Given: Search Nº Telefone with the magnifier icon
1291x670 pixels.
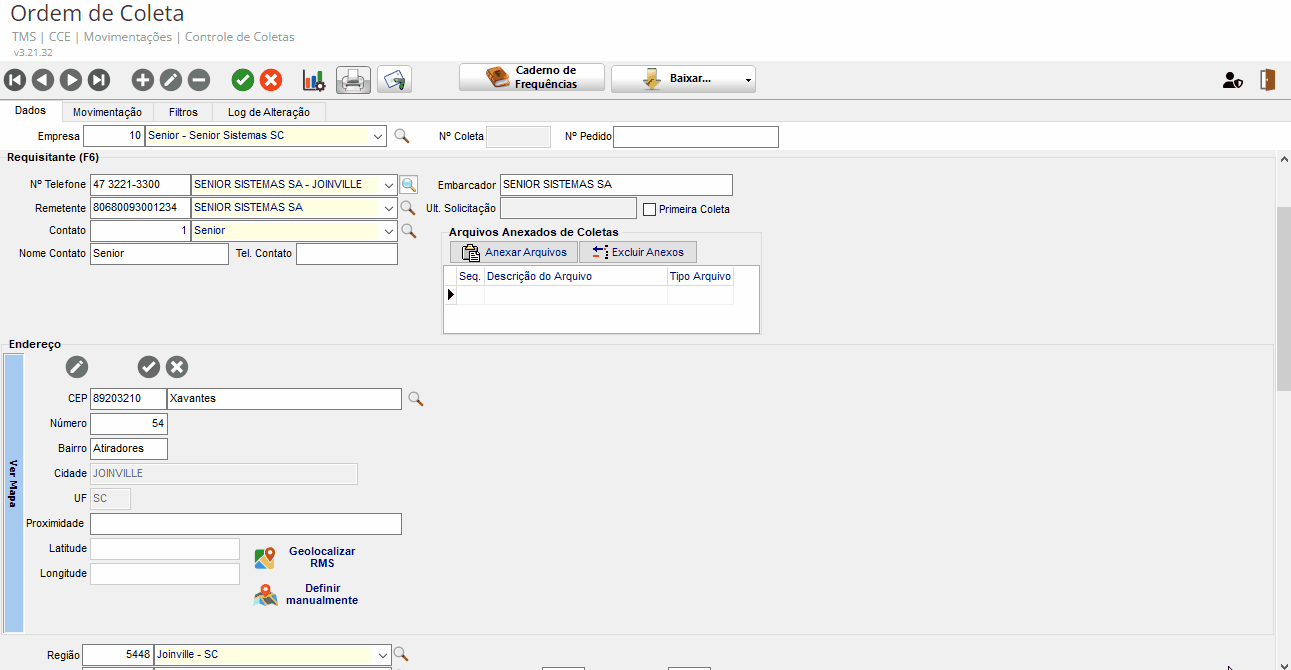Looking at the screenshot, I should 408,185.
